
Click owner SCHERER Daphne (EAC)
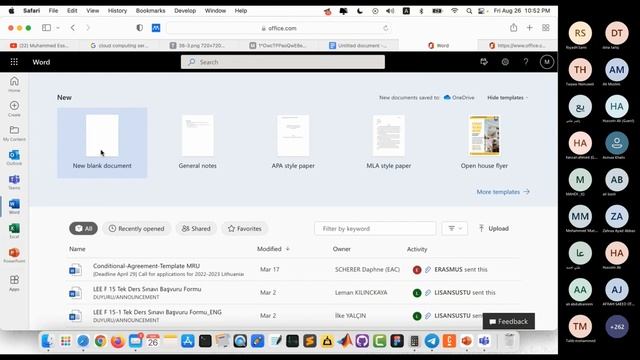[x=367, y=269]
